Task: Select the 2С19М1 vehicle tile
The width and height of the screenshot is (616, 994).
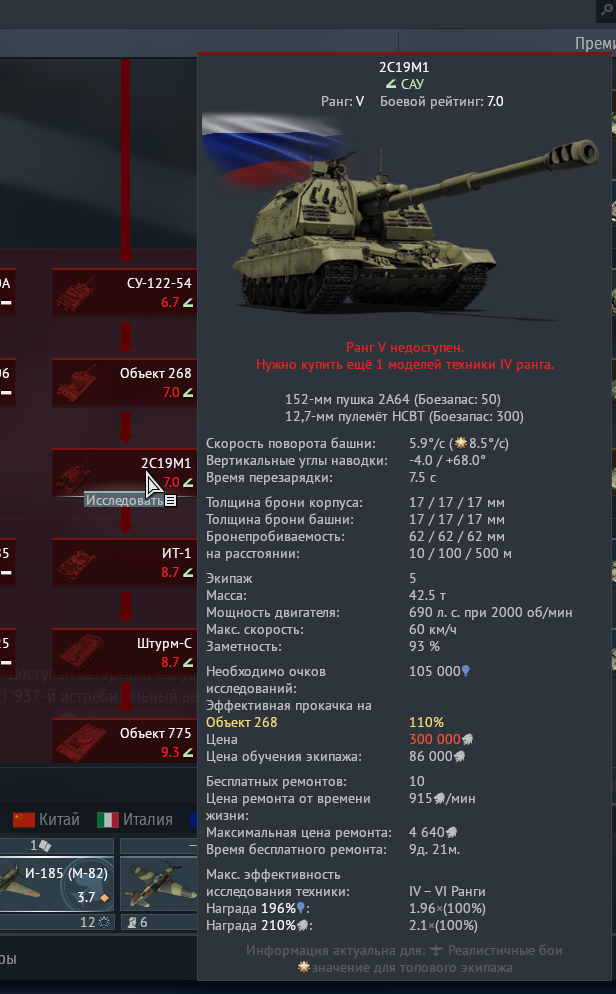Action: (x=124, y=472)
